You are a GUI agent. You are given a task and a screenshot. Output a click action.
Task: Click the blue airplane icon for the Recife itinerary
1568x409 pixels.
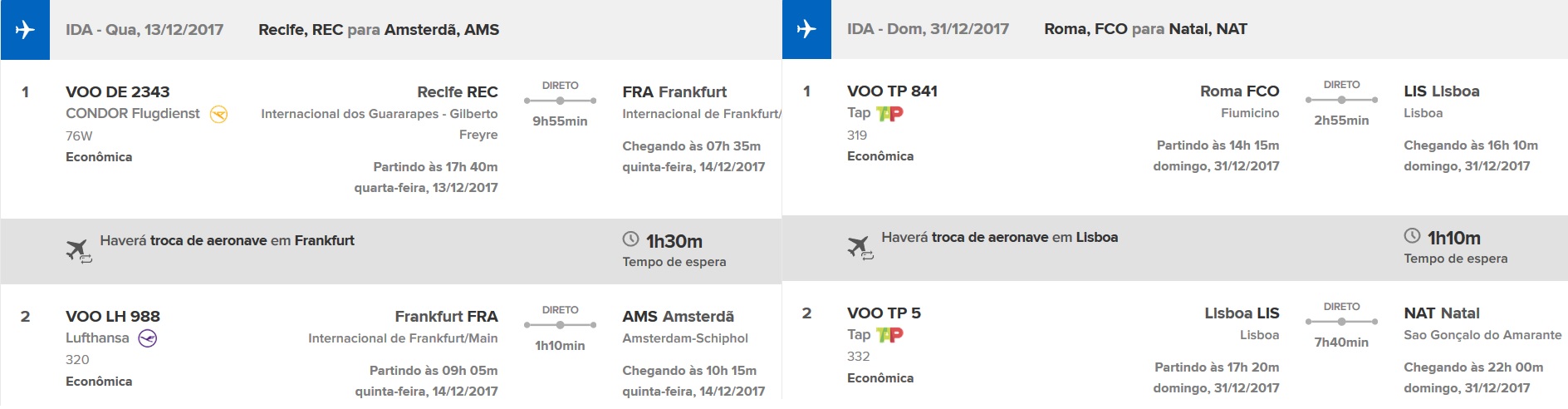(25, 30)
